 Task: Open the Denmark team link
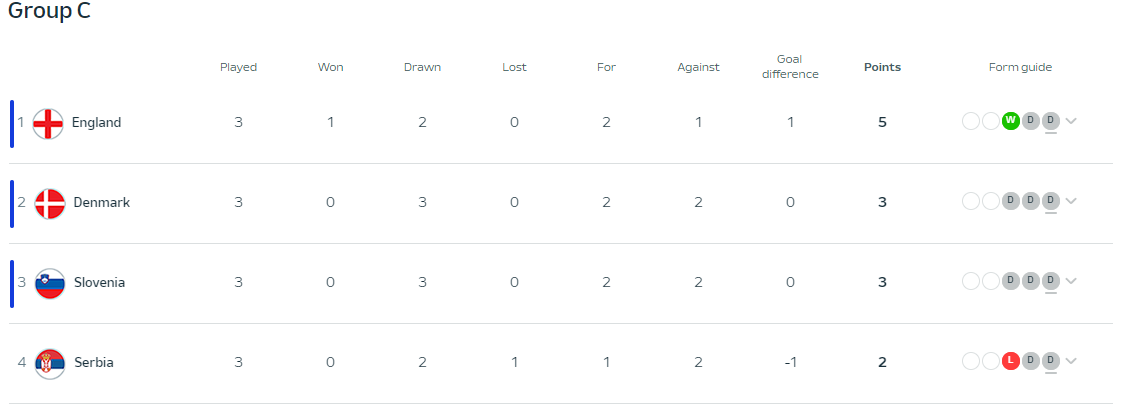click(102, 202)
